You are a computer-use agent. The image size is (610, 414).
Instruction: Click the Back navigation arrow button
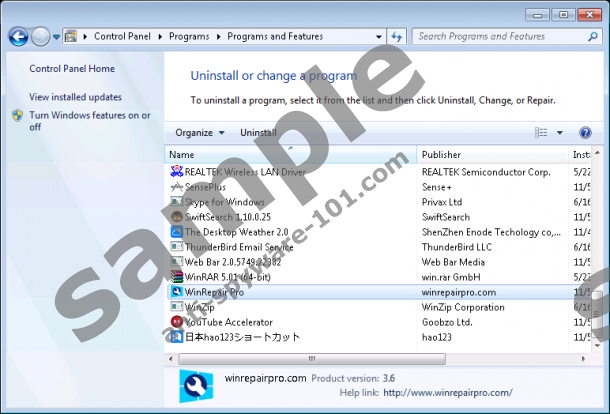[18, 37]
